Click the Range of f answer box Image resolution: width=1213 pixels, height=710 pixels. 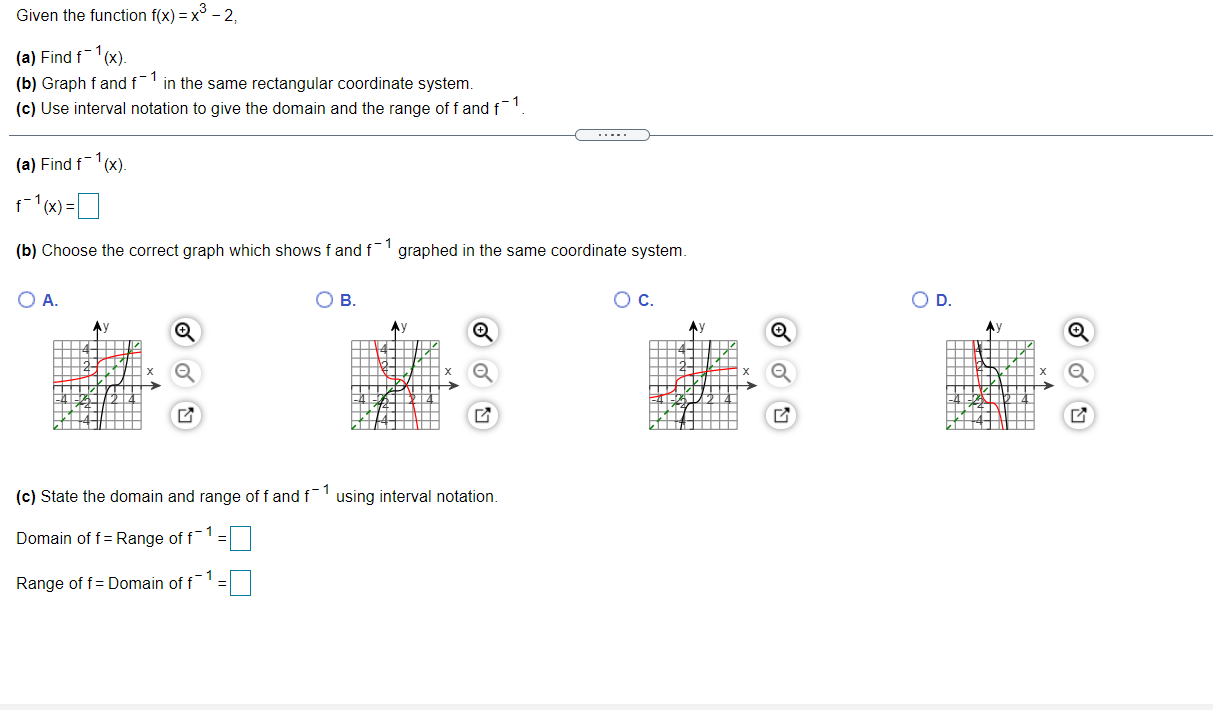(x=238, y=583)
